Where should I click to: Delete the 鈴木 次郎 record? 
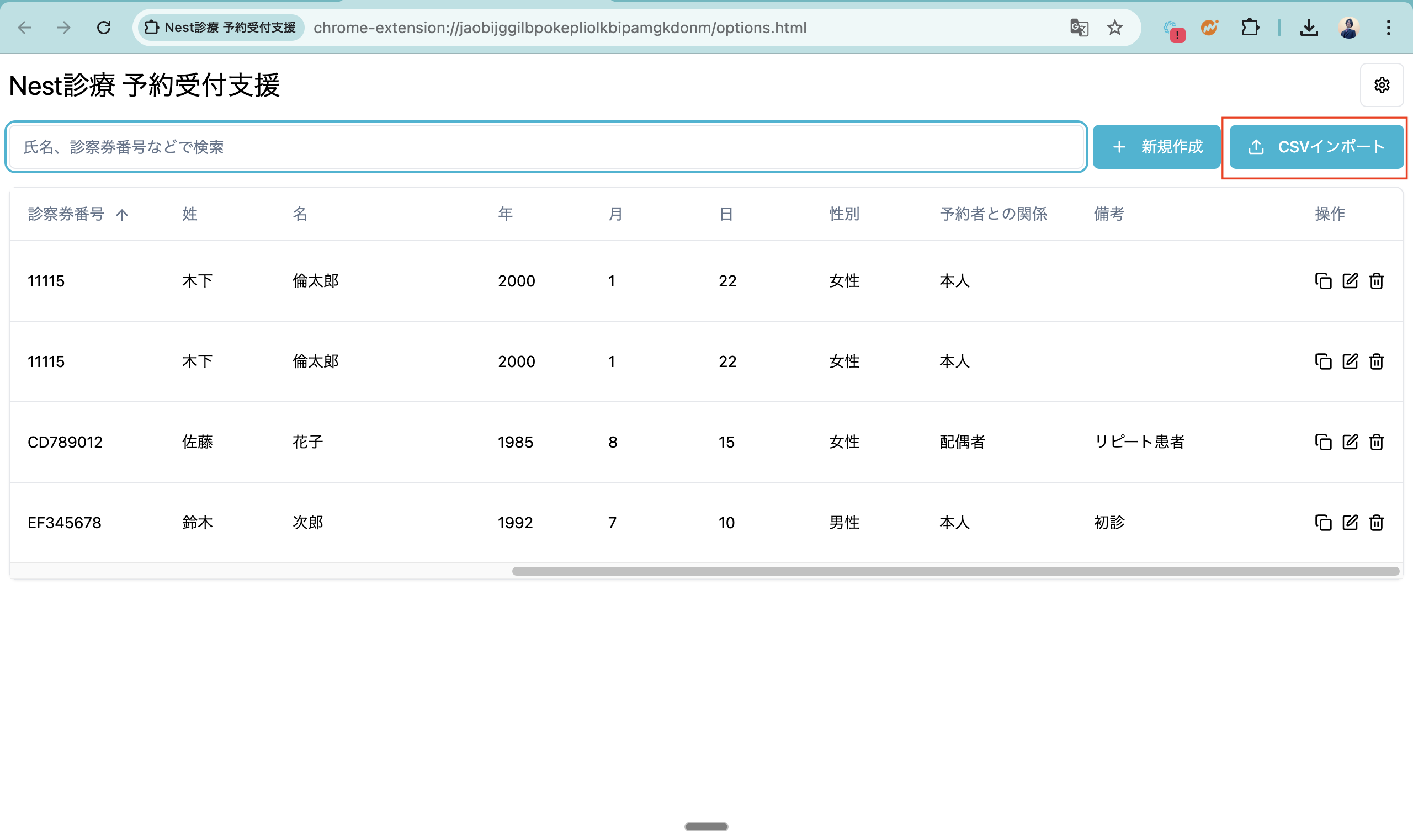1376,523
